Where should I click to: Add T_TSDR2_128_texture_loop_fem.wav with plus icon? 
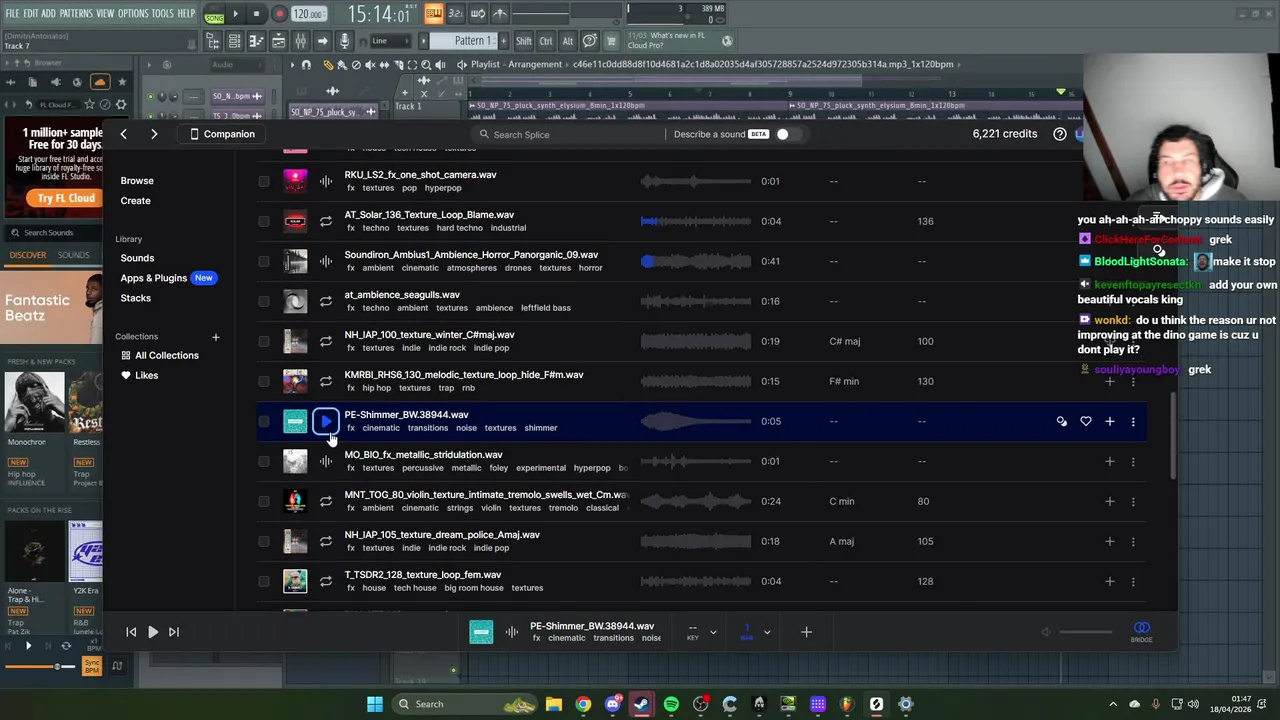click(x=1110, y=581)
